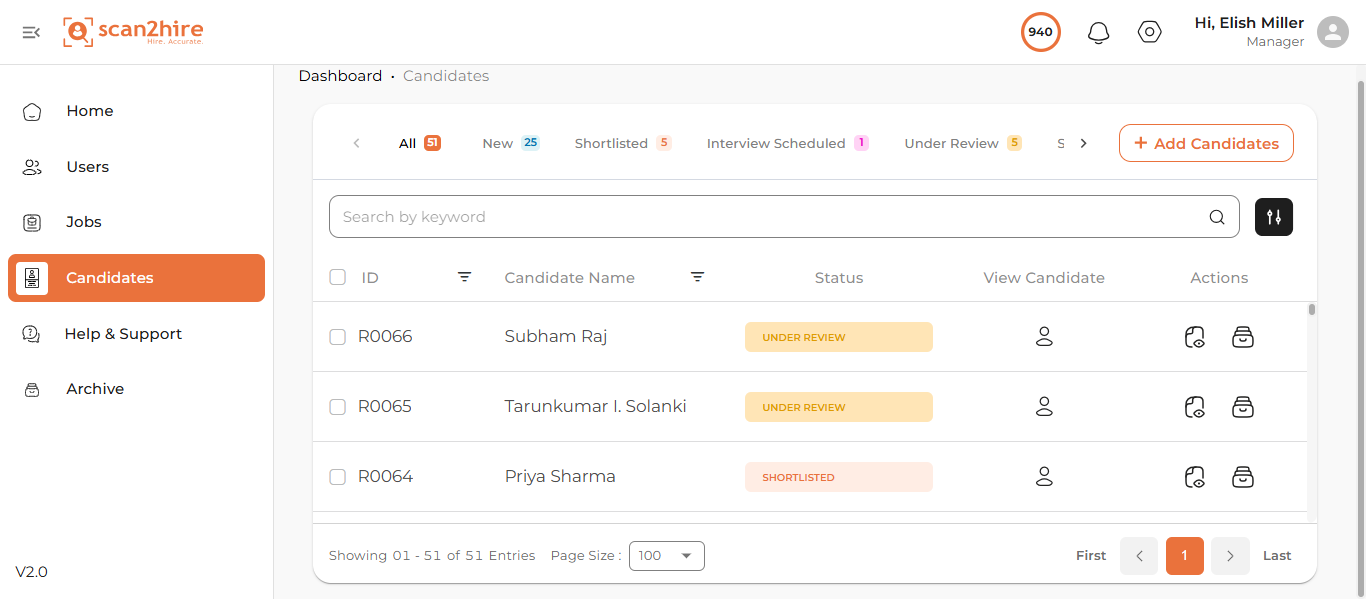
Task: Click Under Review status badge for Subham Raj
Action: click(839, 337)
